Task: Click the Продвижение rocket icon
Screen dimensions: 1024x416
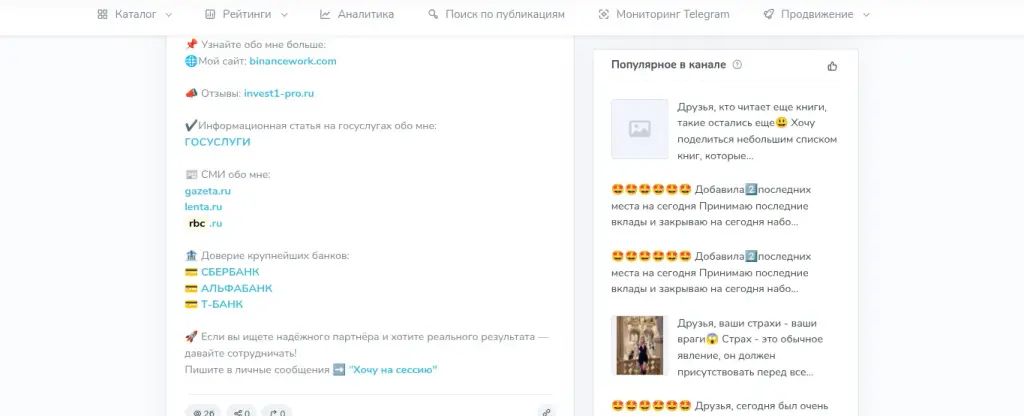Action: 769,14
